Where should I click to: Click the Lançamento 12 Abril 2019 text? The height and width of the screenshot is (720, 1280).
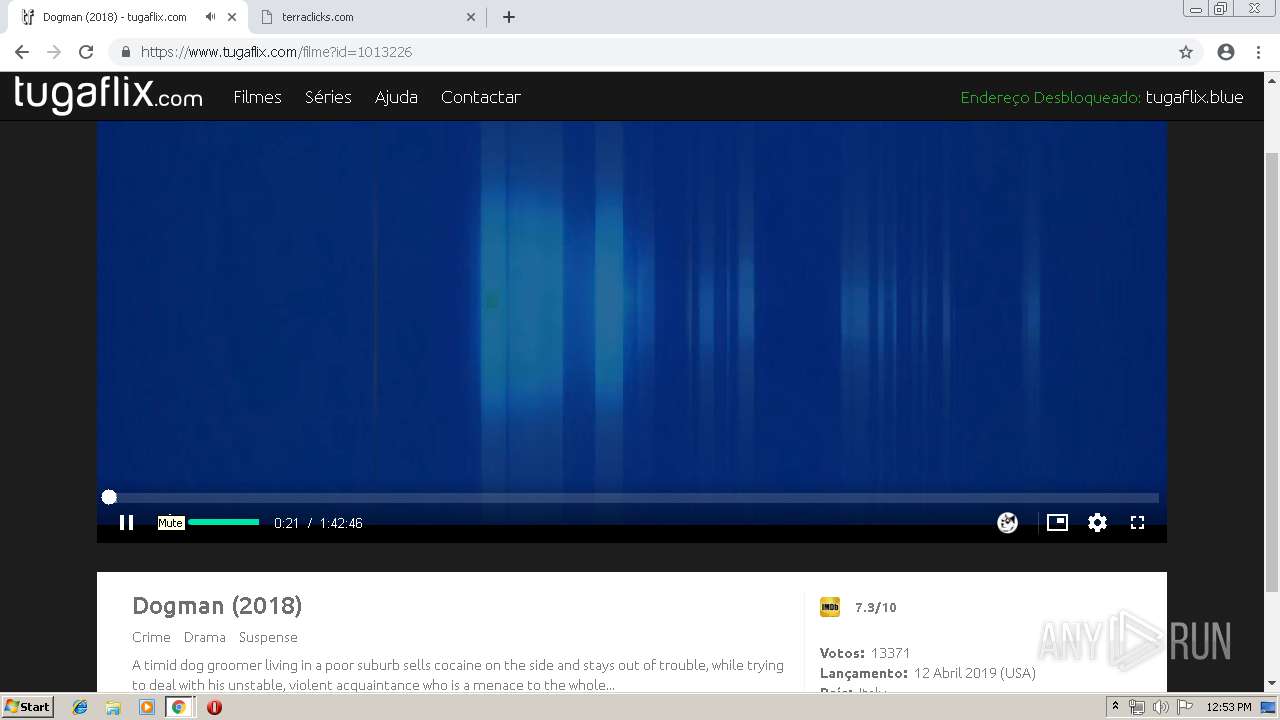click(x=928, y=673)
